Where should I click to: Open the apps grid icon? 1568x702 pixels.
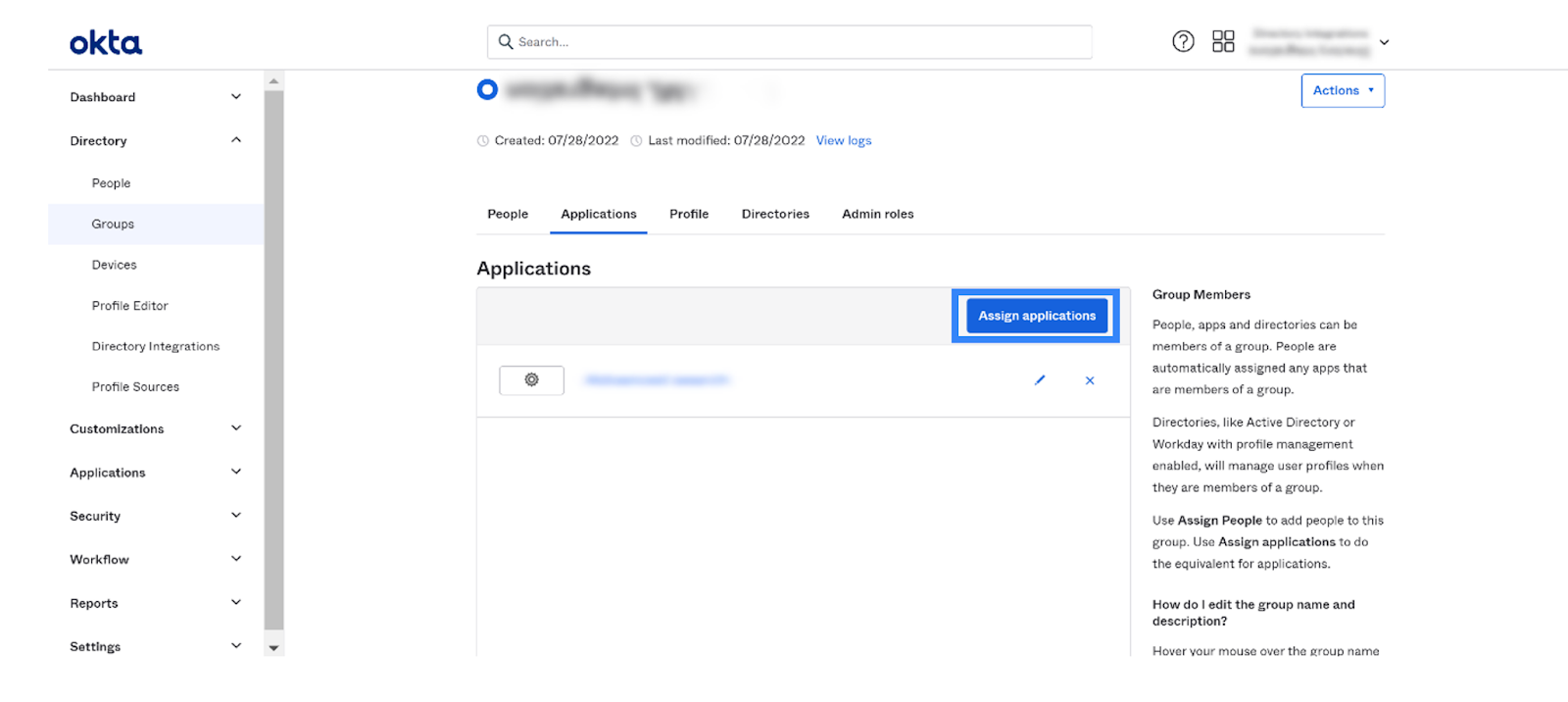tap(1223, 41)
